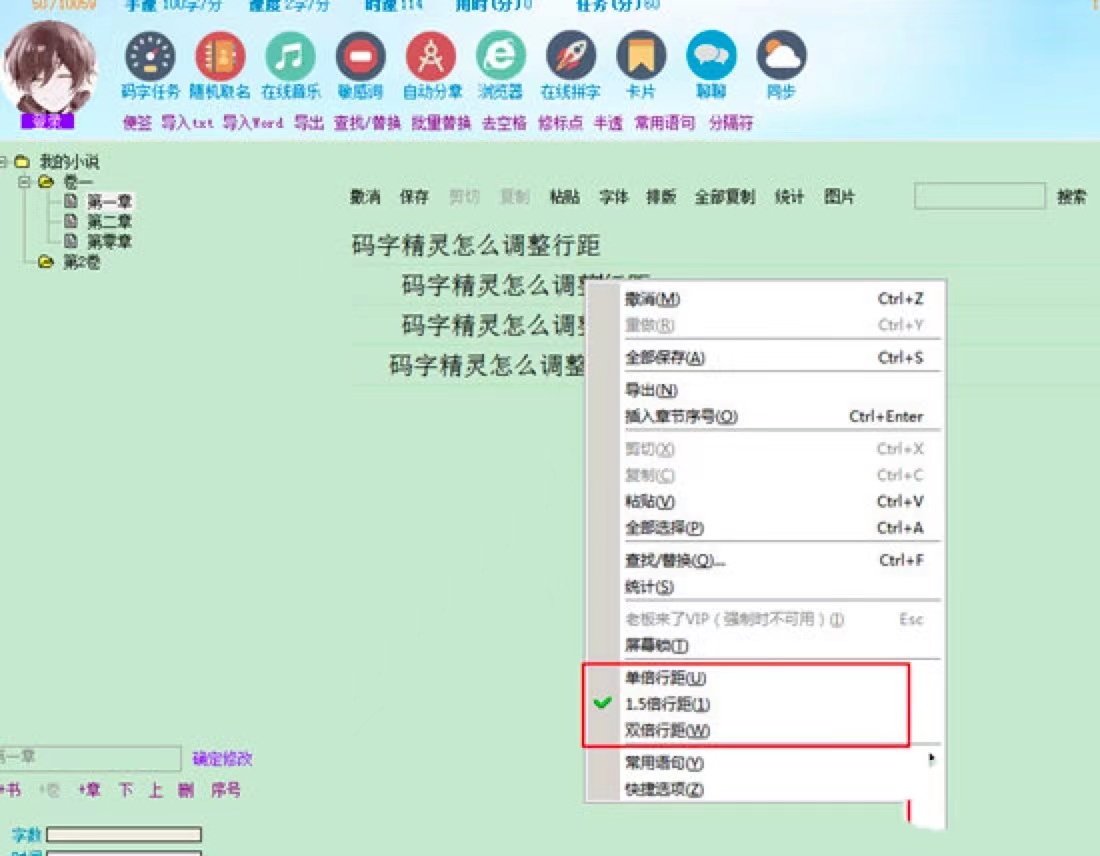Click +章 to add a chapter

pyautogui.click(x=89, y=790)
